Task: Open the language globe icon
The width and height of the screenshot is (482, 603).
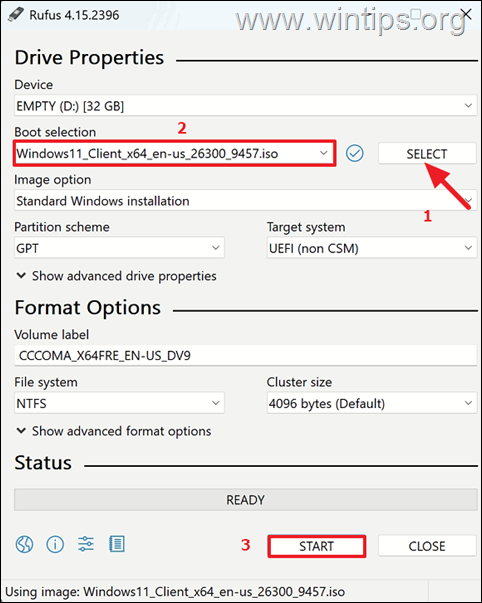Action: tap(24, 545)
